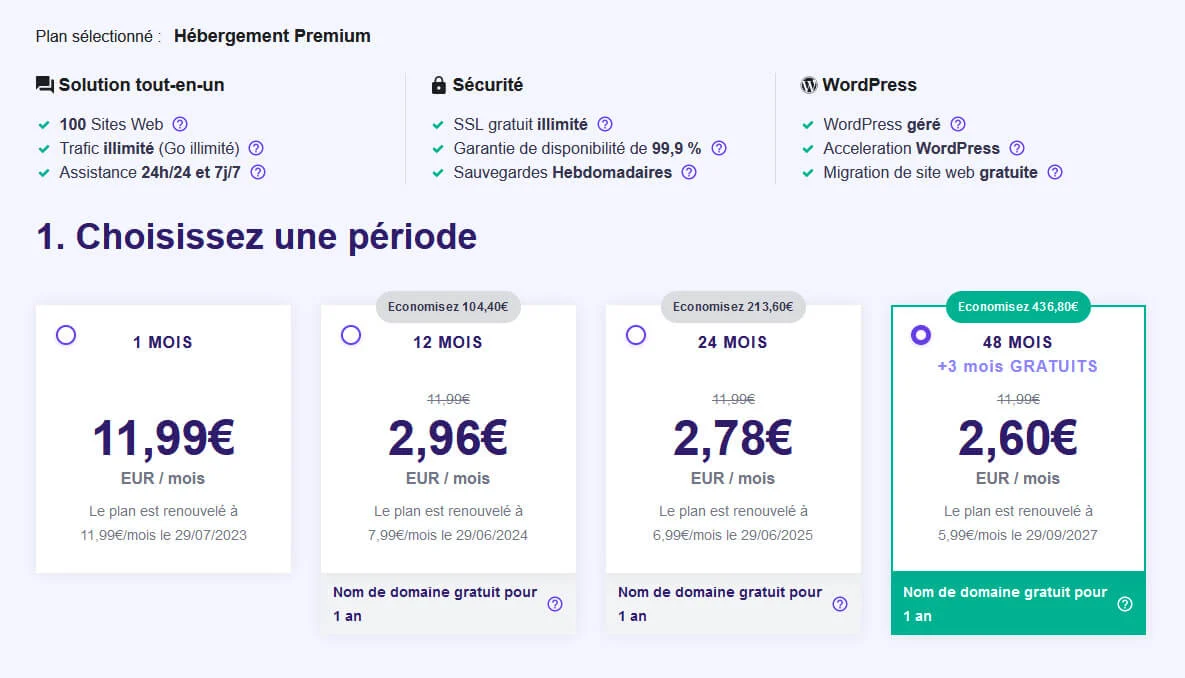
Task: Click help icon beside SSL gratuit illimité
Action: coord(605,124)
